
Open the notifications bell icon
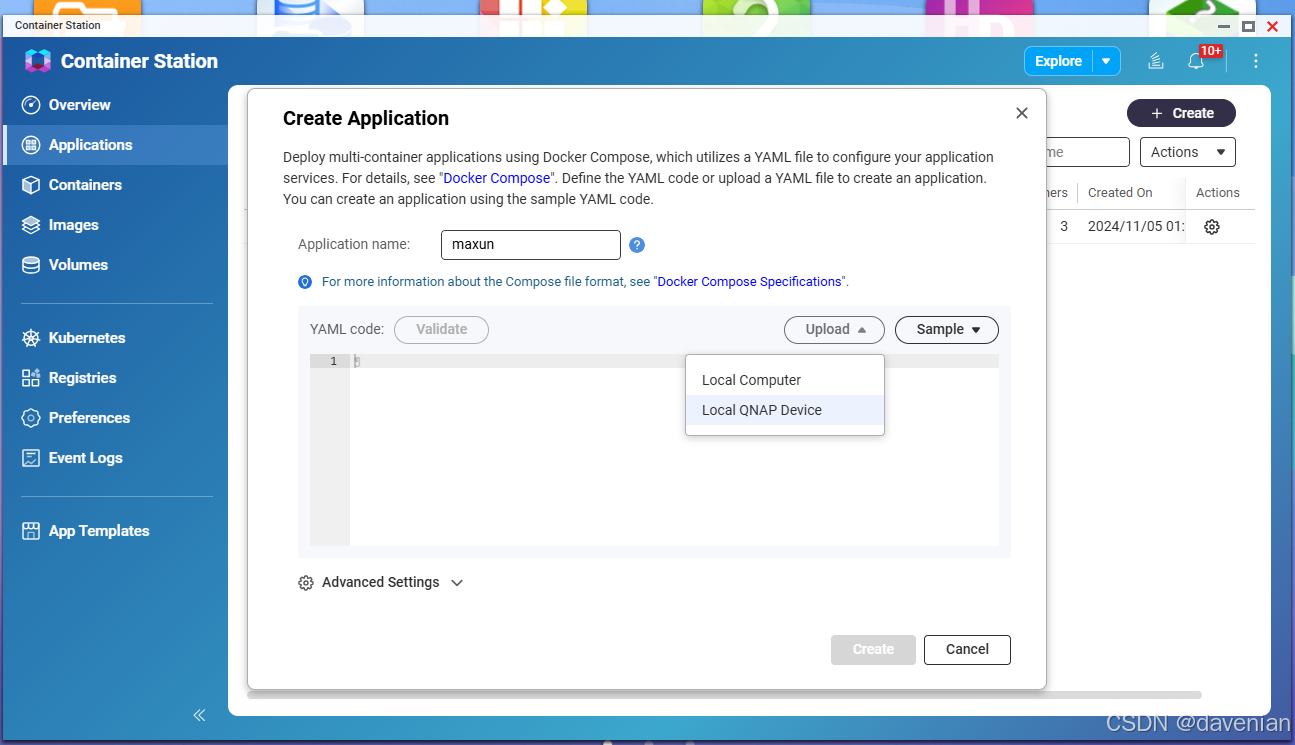point(1196,61)
